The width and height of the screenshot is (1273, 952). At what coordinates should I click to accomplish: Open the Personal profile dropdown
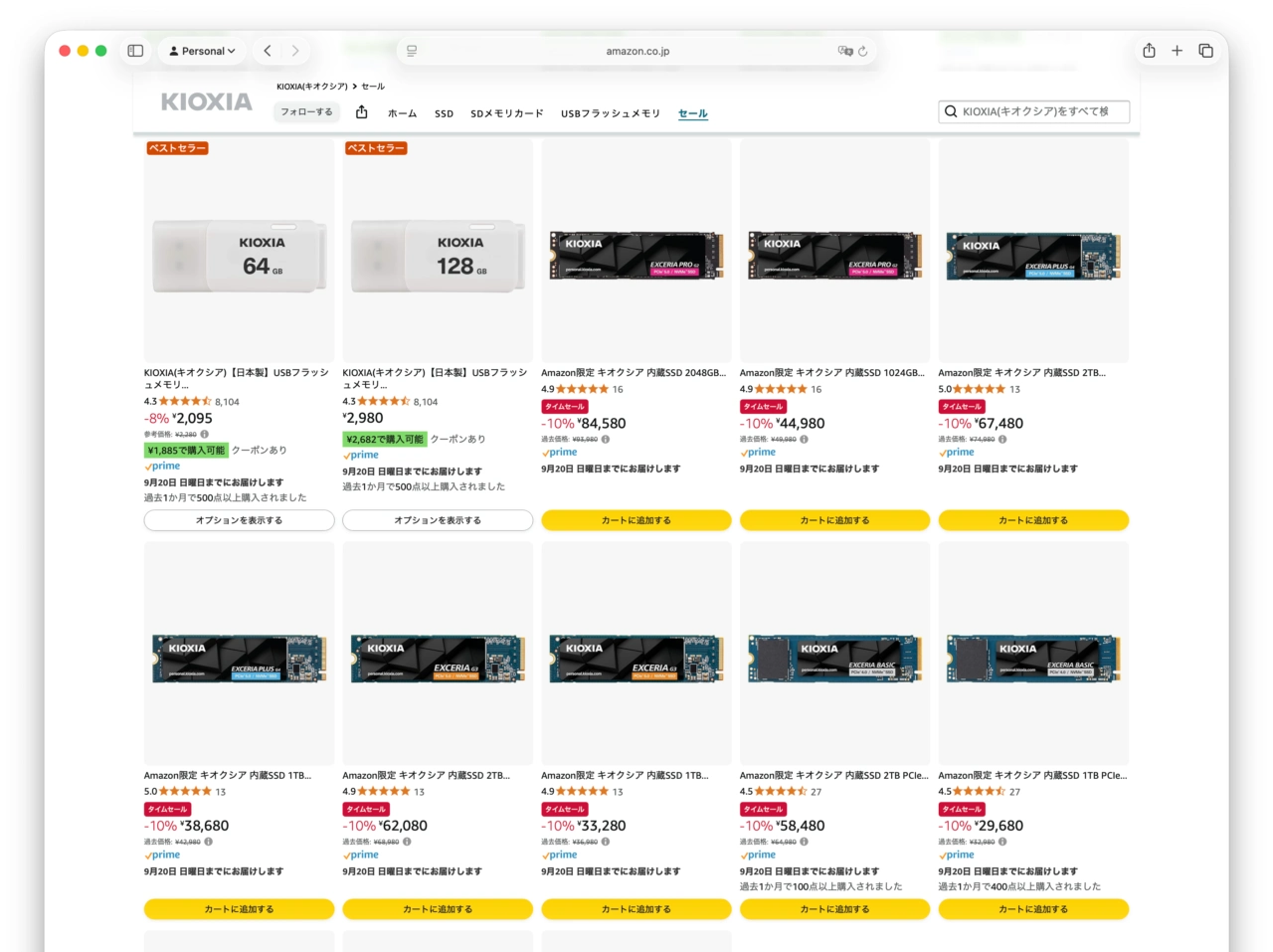point(203,51)
